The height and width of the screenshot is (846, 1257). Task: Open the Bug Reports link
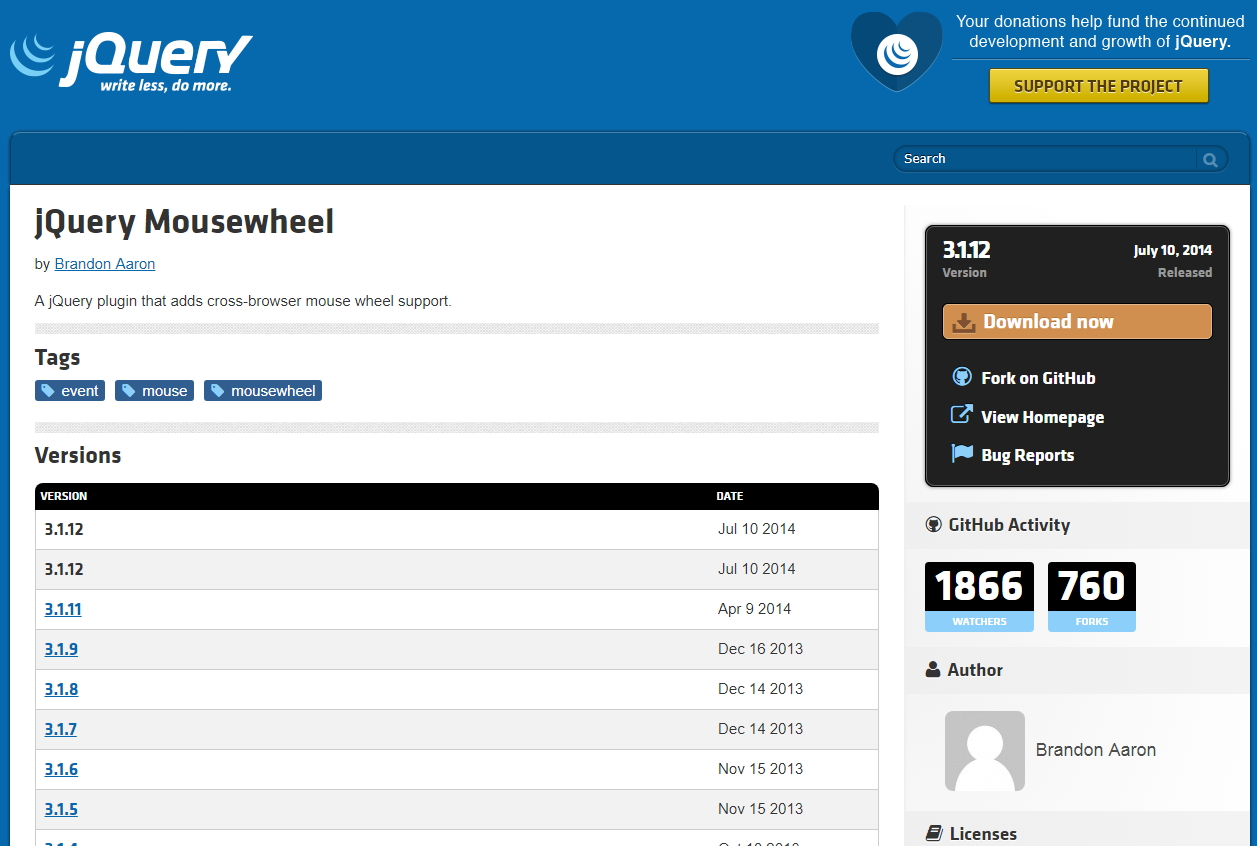[x=1028, y=455]
